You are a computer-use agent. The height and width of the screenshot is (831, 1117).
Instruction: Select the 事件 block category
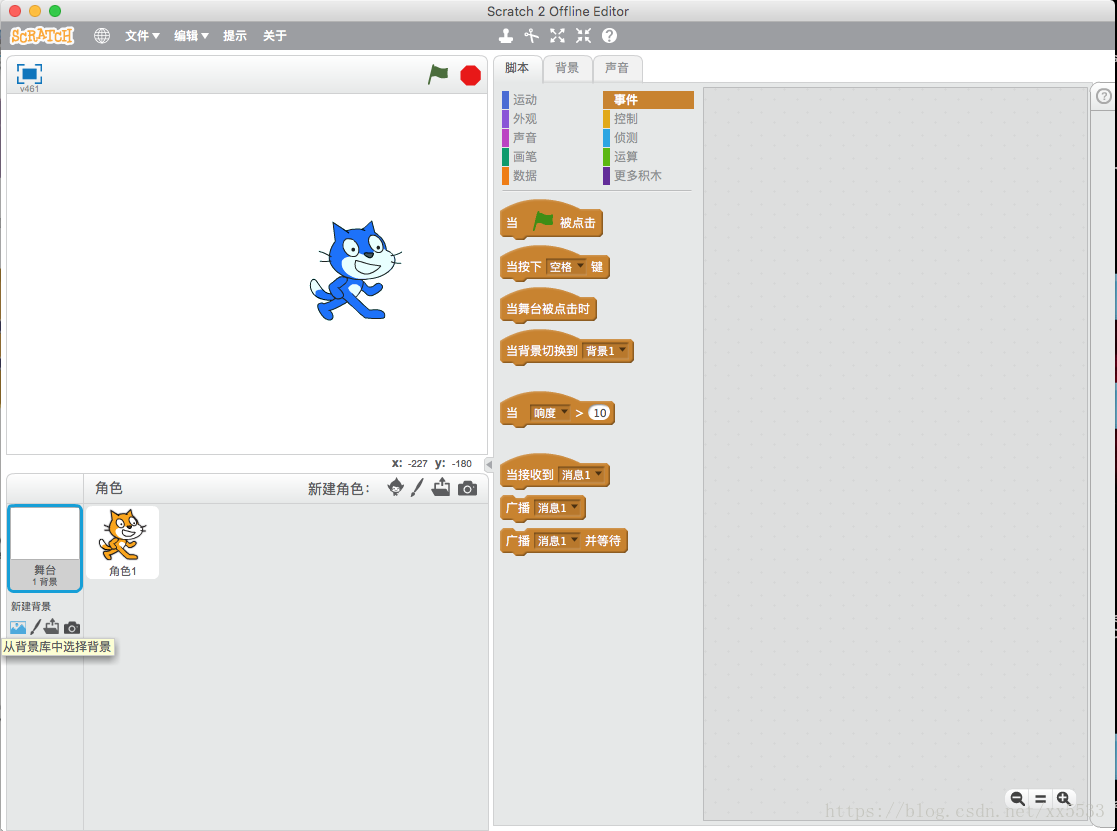tap(648, 100)
